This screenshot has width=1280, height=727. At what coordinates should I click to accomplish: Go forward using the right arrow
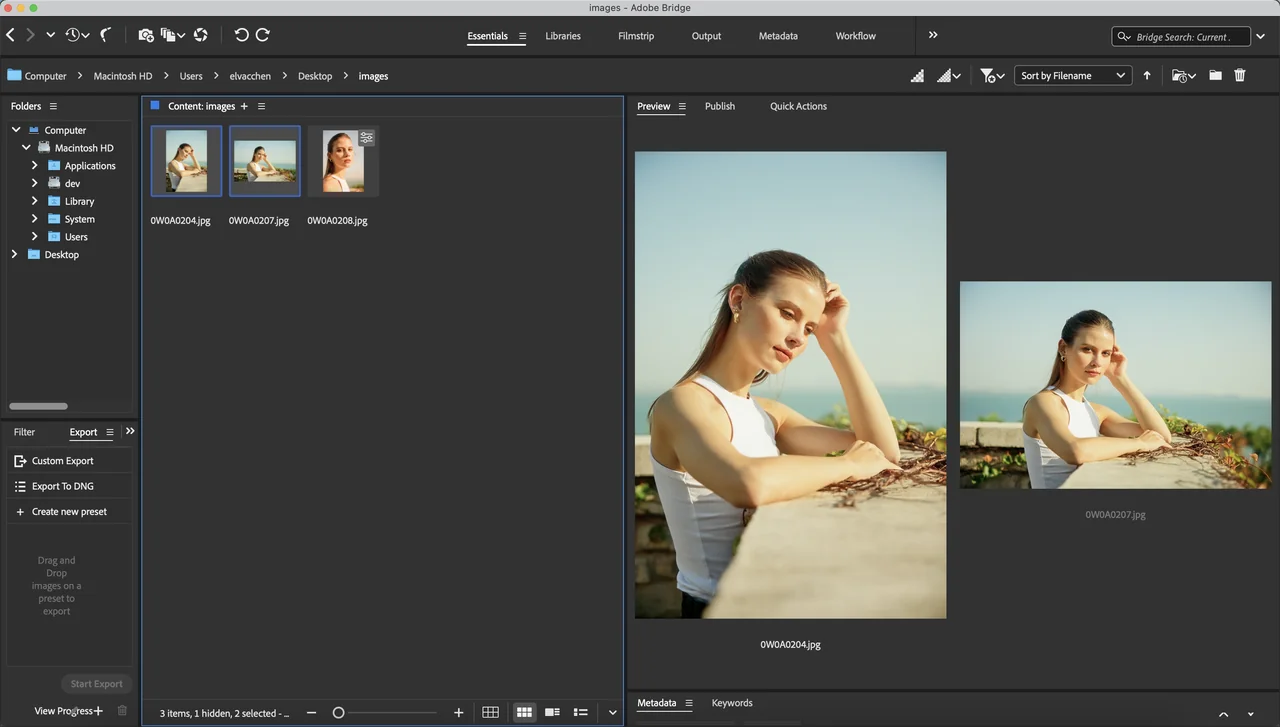[30, 35]
